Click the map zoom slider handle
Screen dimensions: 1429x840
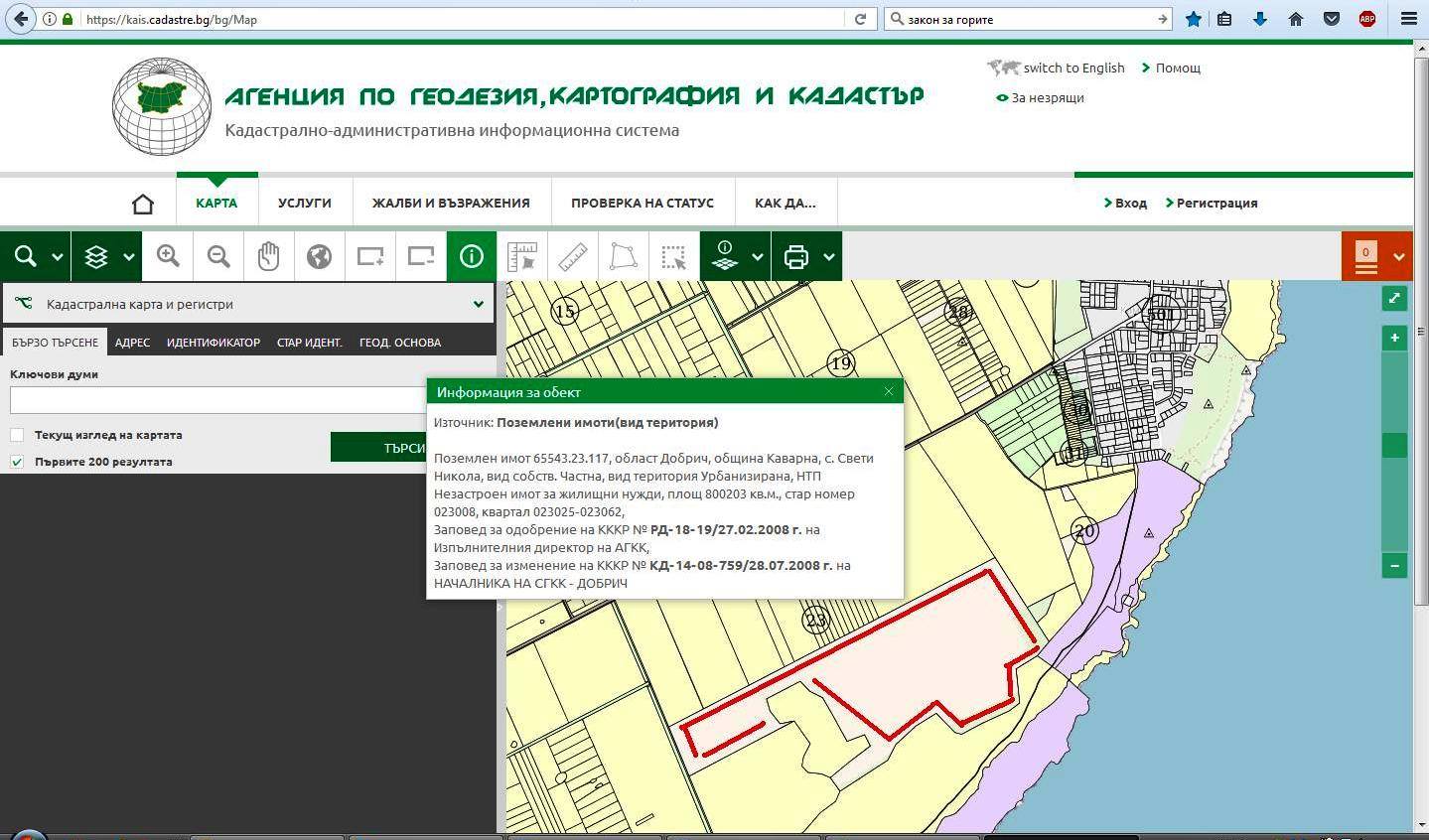click(1394, 445)
